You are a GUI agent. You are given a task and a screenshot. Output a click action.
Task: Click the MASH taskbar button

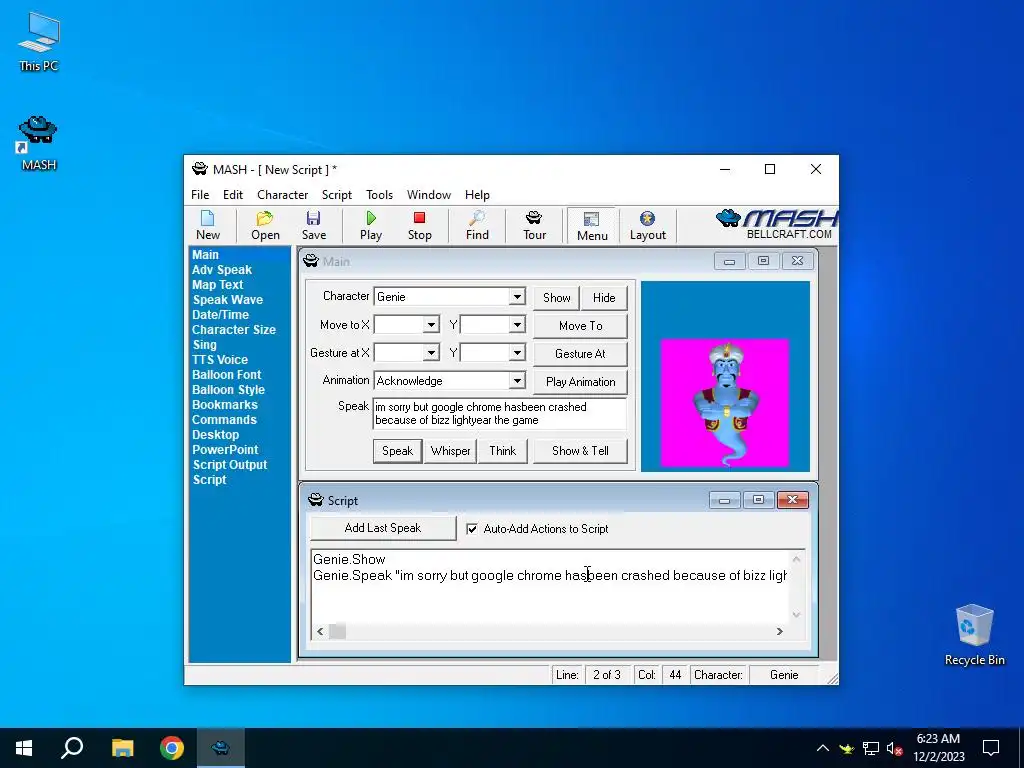221,748
